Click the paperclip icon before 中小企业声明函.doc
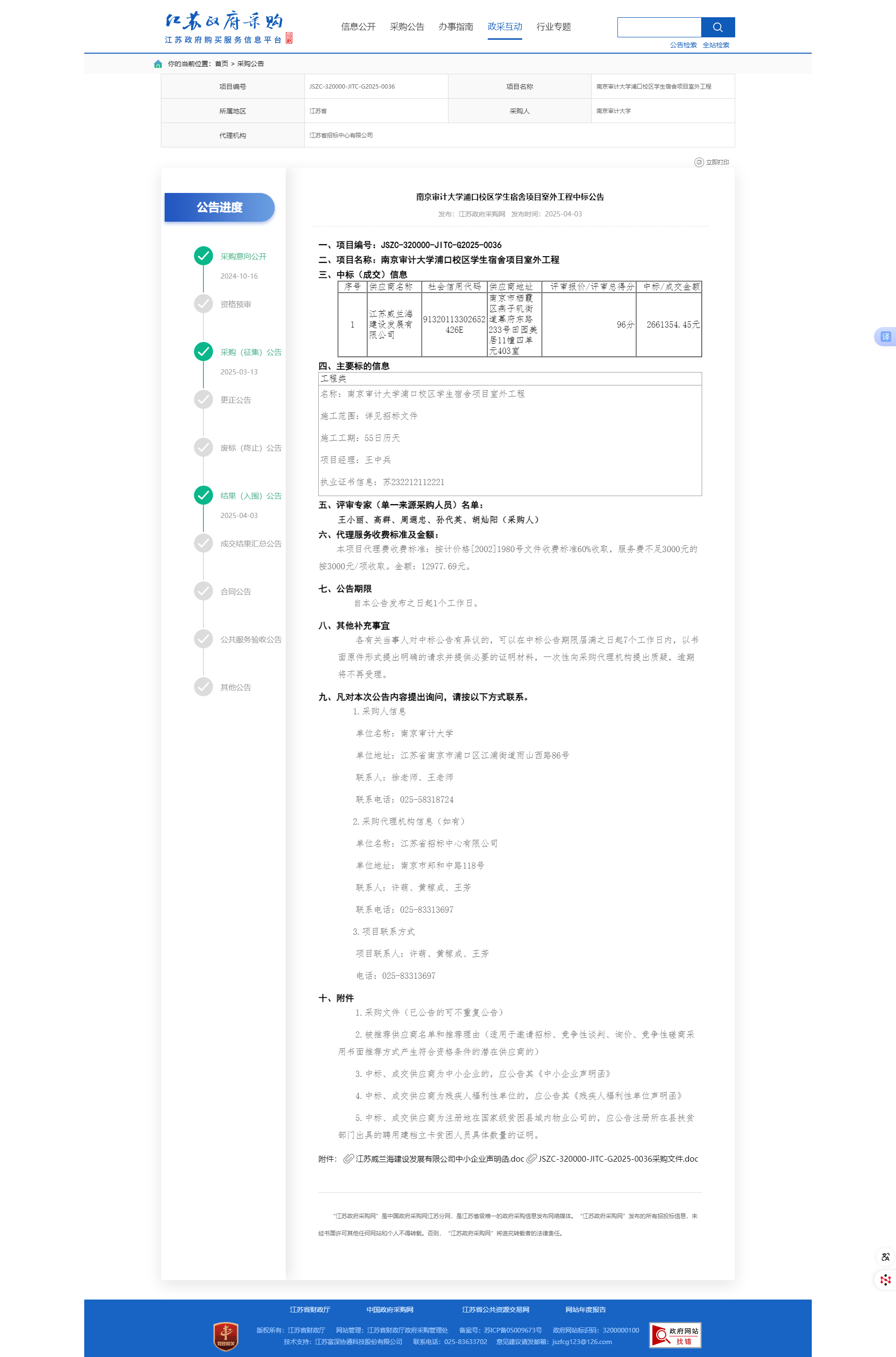The width and height of the screenshot is (896, 1357). (x=348, y=1159)
